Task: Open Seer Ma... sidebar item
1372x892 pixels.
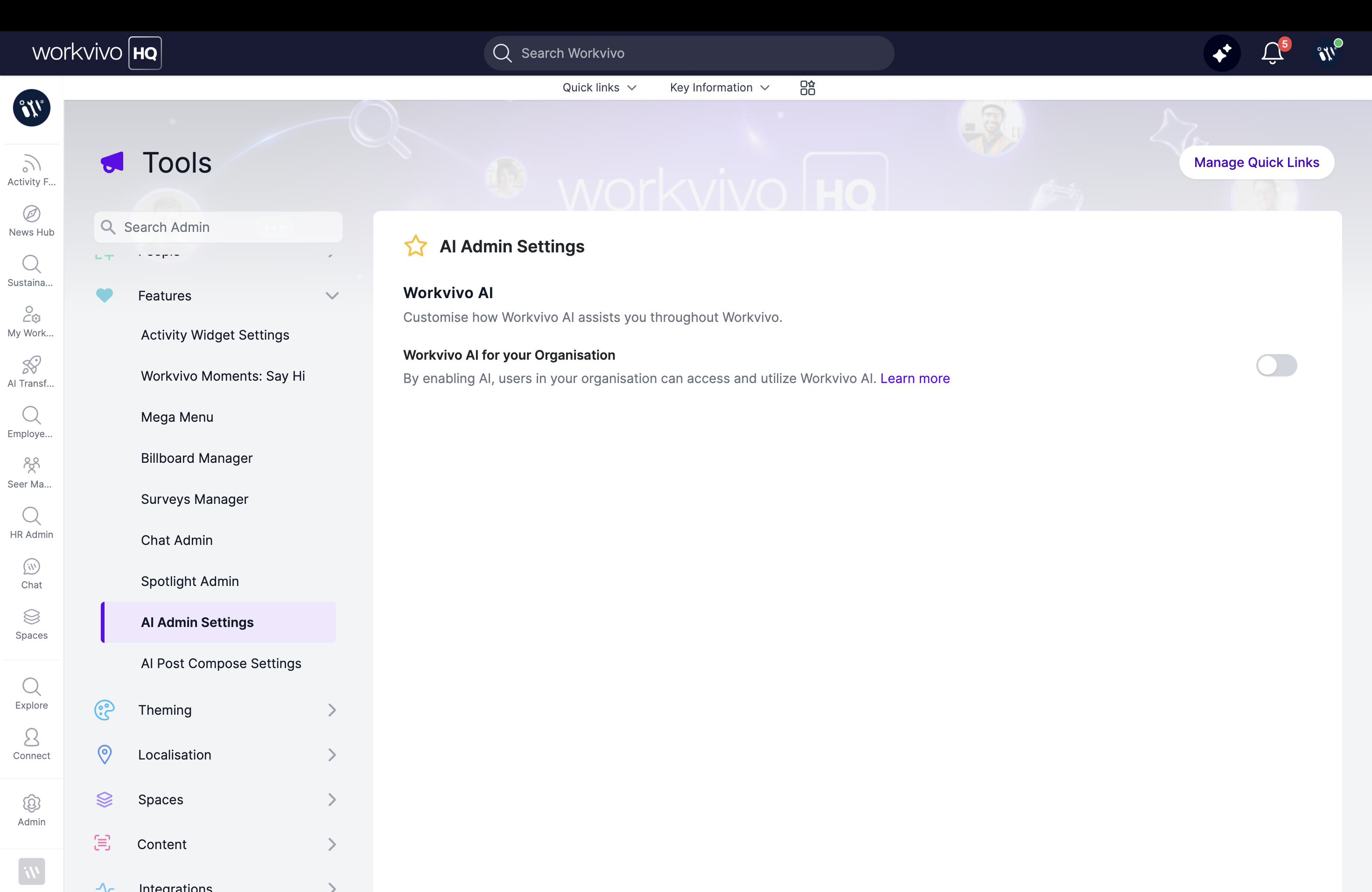Action: [x=32, y=473]
